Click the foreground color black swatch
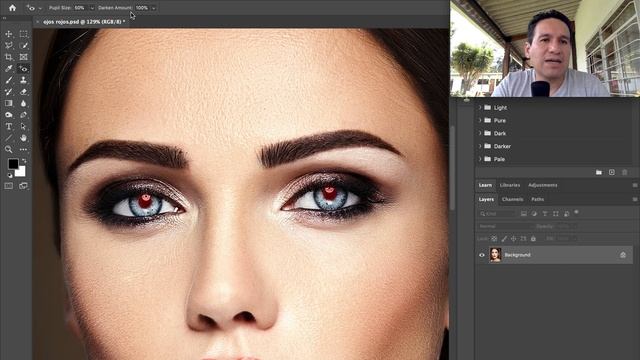 [x=13, y=164]
